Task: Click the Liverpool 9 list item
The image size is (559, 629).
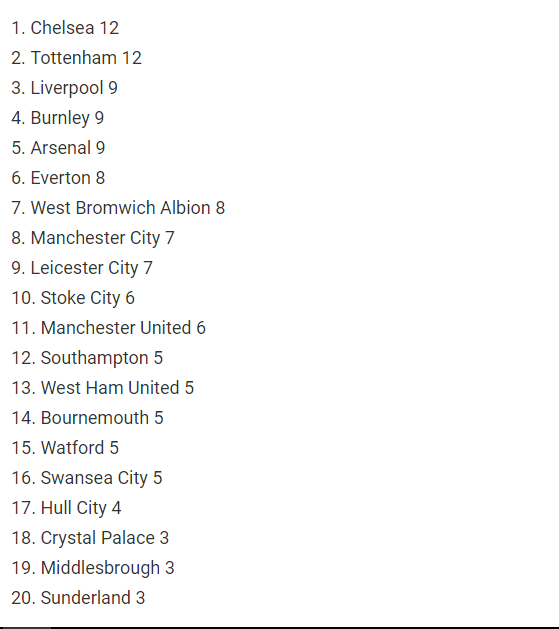Action: pyautogui.click(x=64, y=88)
